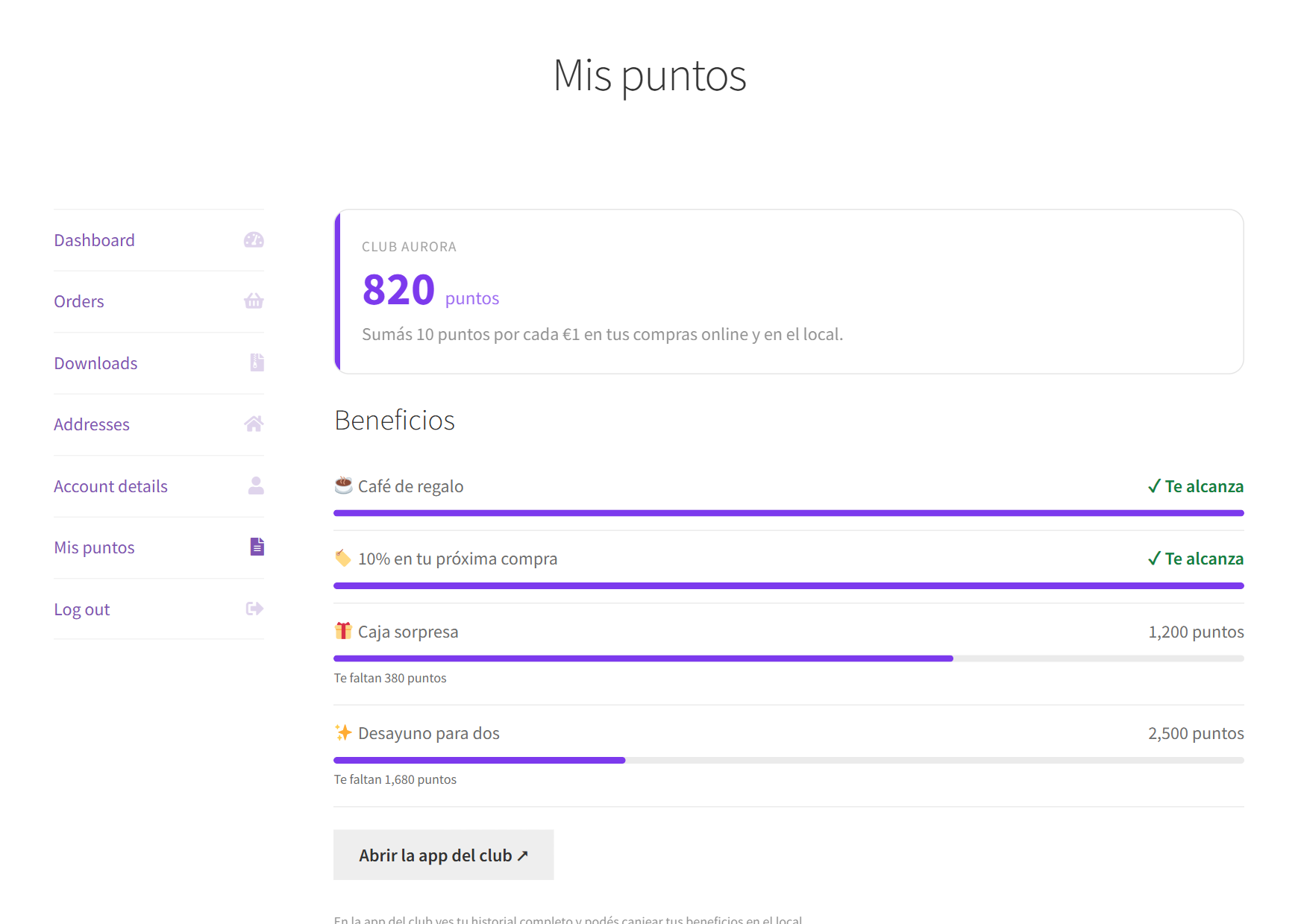Click the 820 points balance number

click(x=398, y=289)
